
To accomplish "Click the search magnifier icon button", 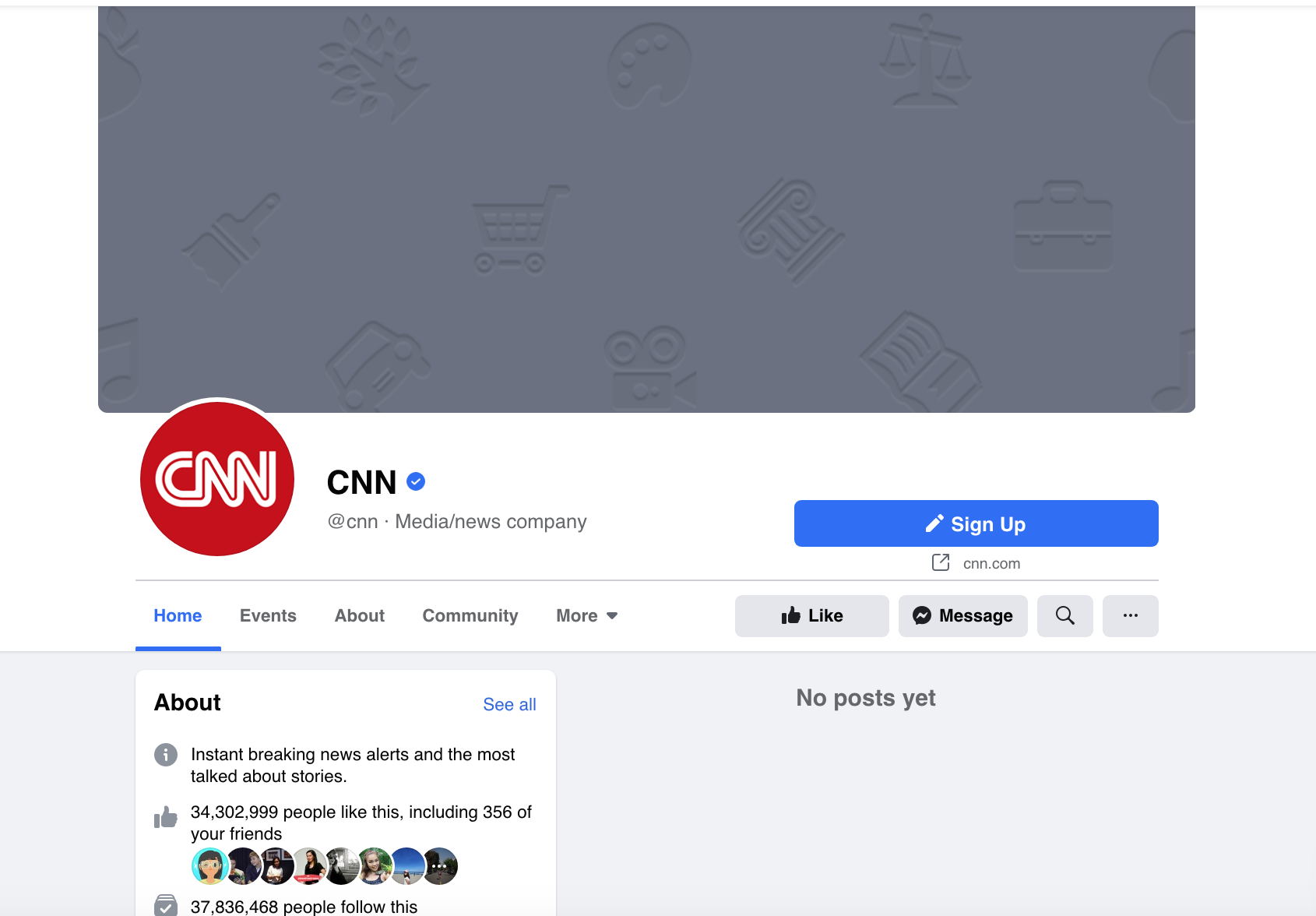I will pos(1064,615).
